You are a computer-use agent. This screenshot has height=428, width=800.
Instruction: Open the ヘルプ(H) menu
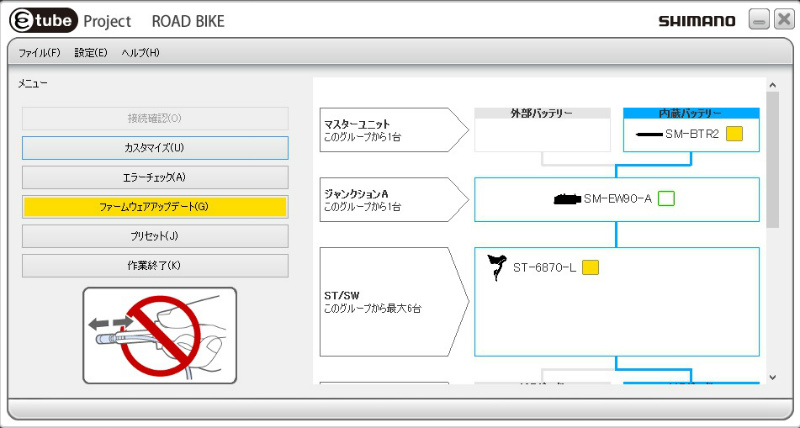(140, 53)
